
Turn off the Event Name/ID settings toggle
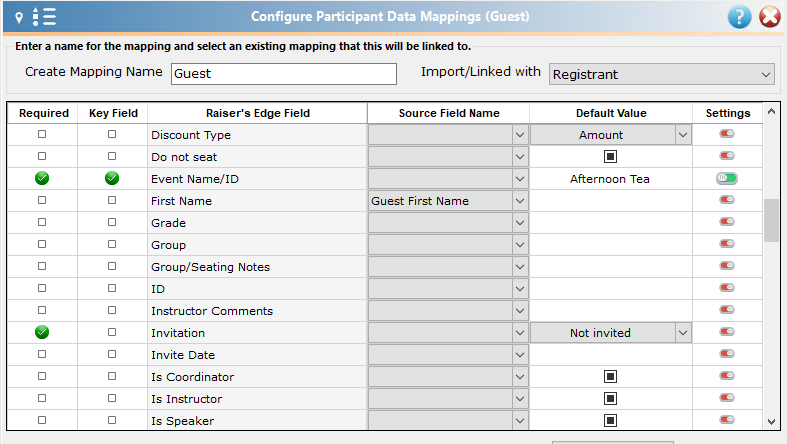pyautogui.click(x=727, y=178)
